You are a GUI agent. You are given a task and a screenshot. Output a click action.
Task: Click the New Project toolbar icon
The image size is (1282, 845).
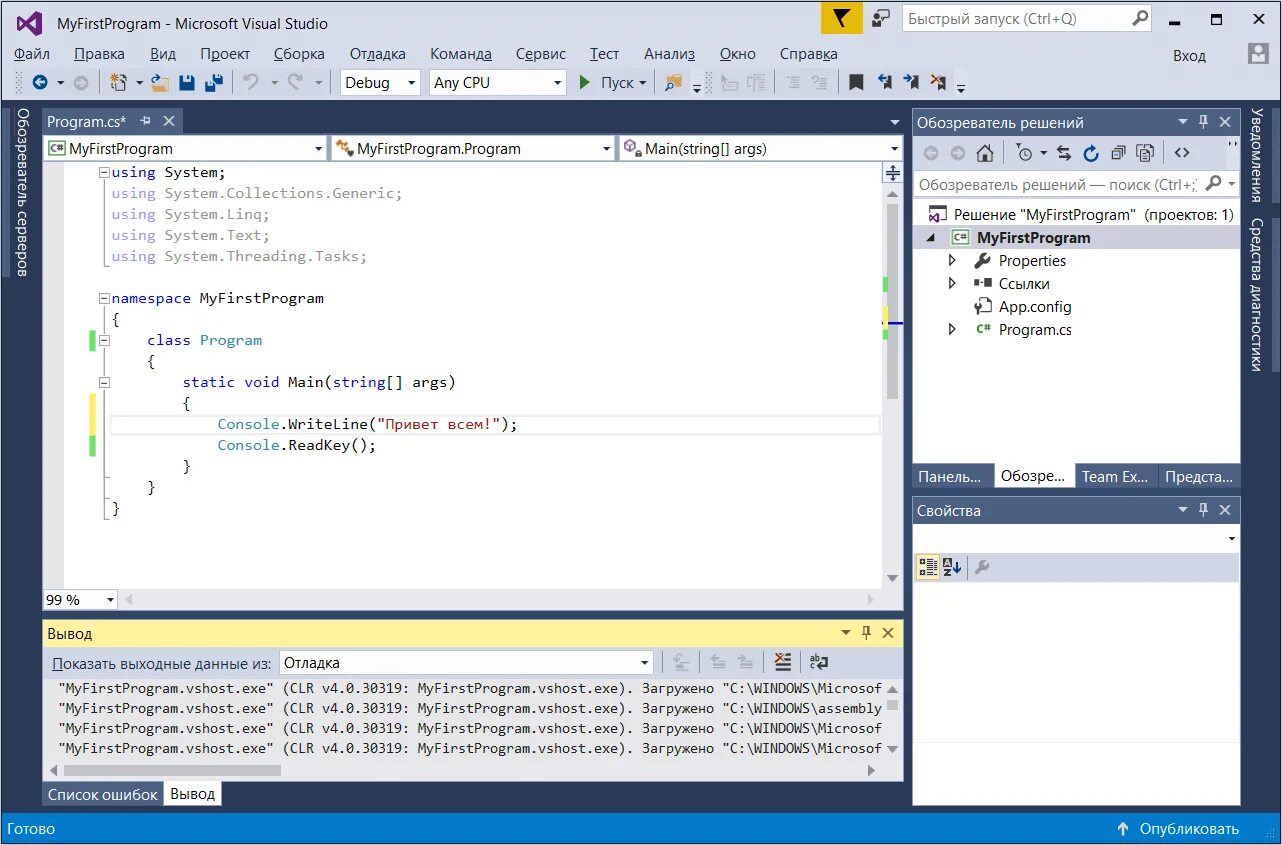pos(119,83)
